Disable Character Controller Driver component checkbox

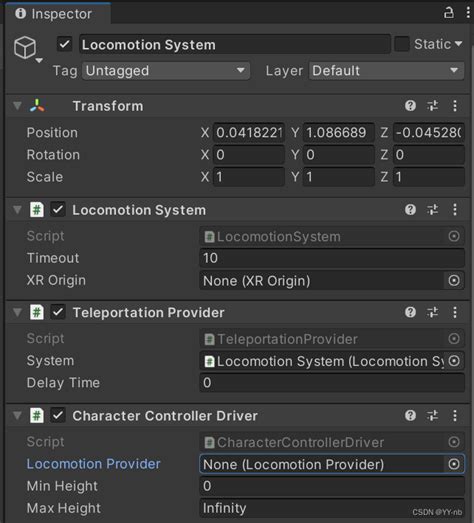tap(58, 416)
